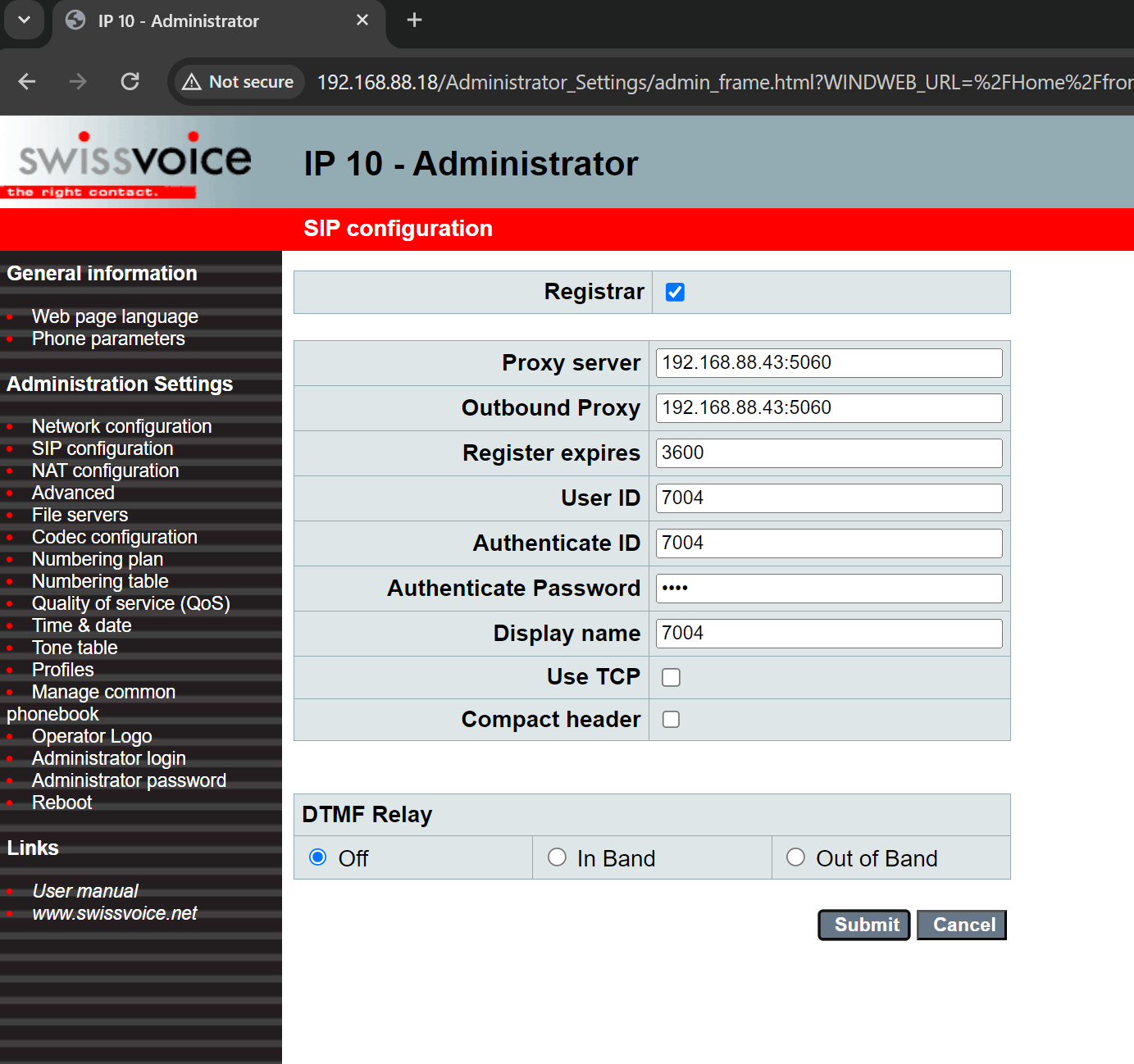Click the General information heading
The image size is (1134, 1064).
click(102, 273)
